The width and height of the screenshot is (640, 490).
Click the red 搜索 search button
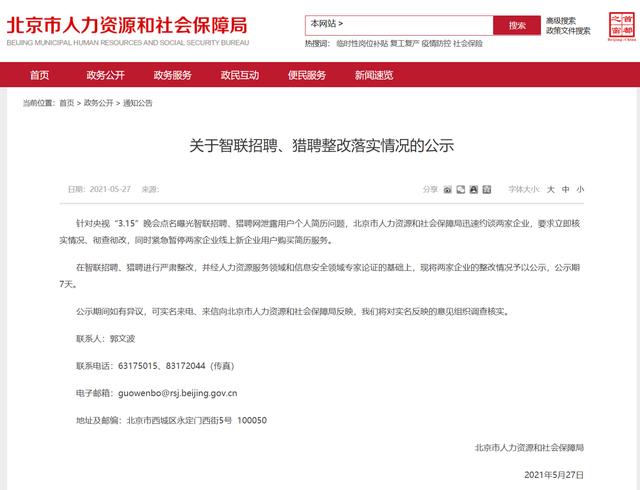pos(517,26)
